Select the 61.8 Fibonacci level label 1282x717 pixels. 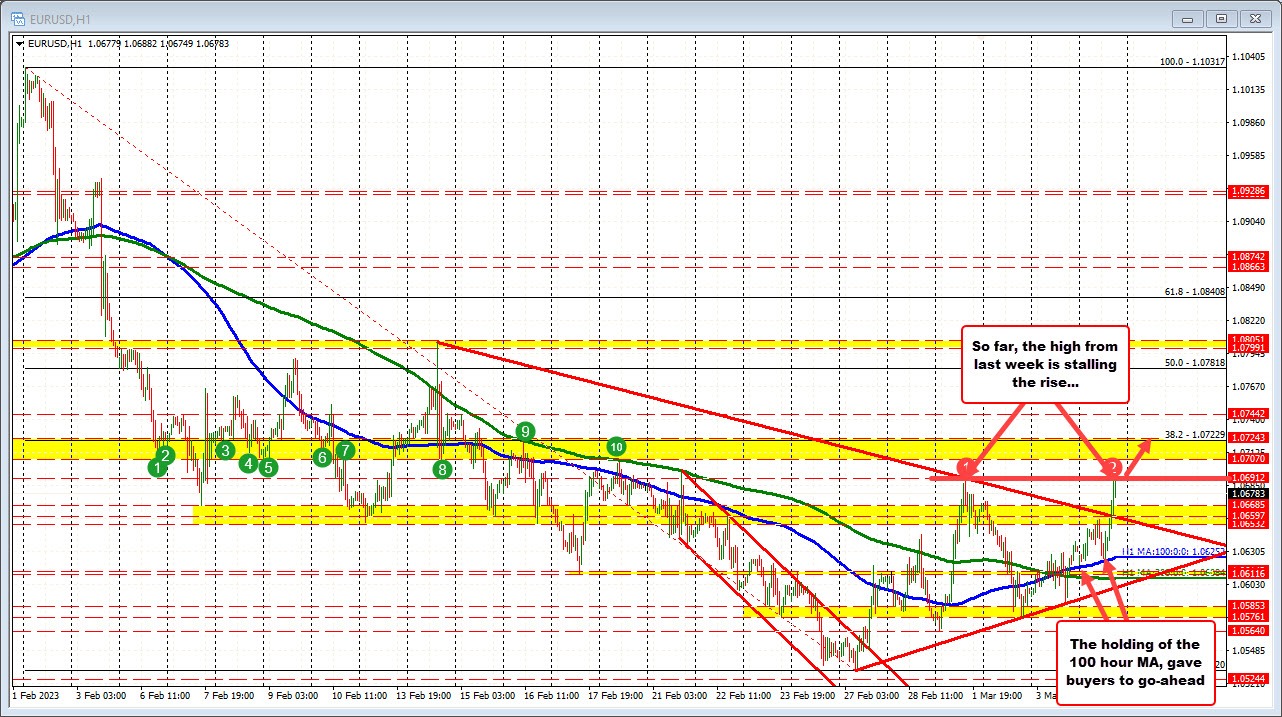click(1188, 292)
